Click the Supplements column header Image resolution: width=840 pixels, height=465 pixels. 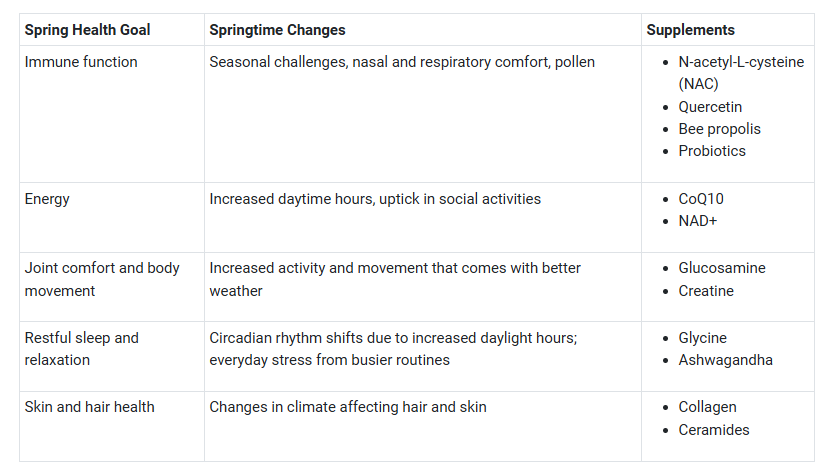tap(690, 30)
